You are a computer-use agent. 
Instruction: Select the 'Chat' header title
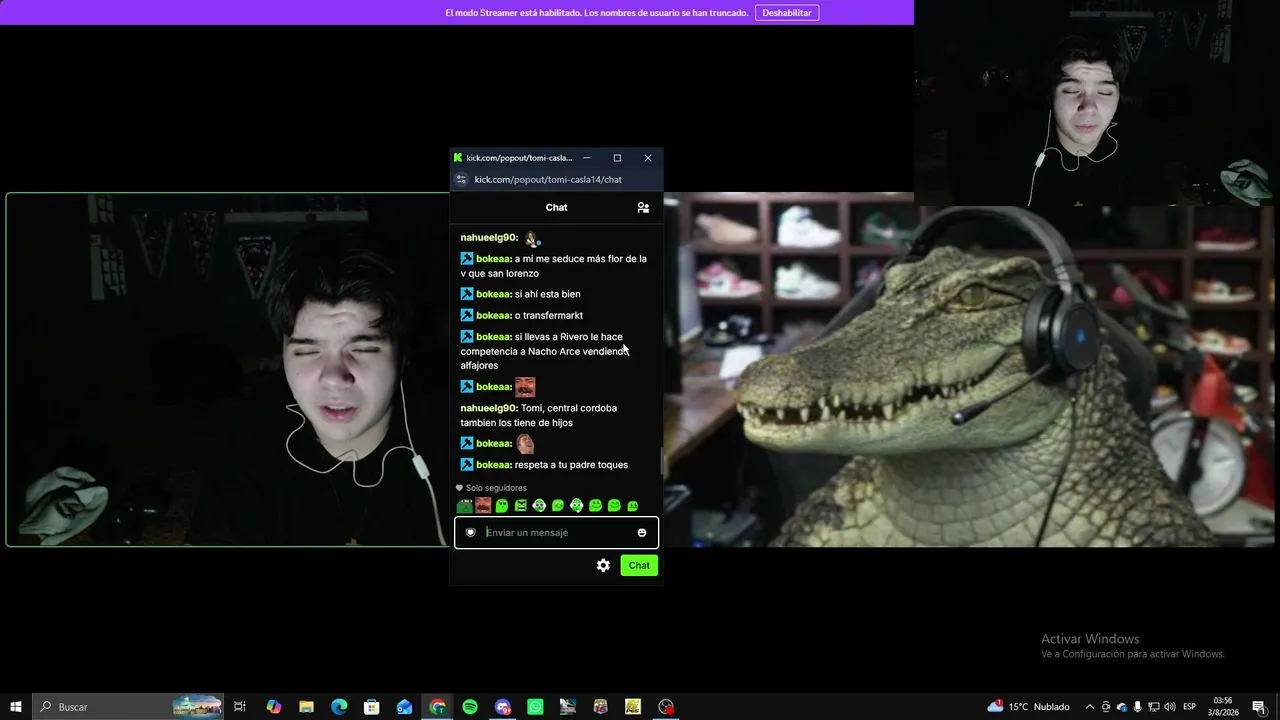[557, 208]
